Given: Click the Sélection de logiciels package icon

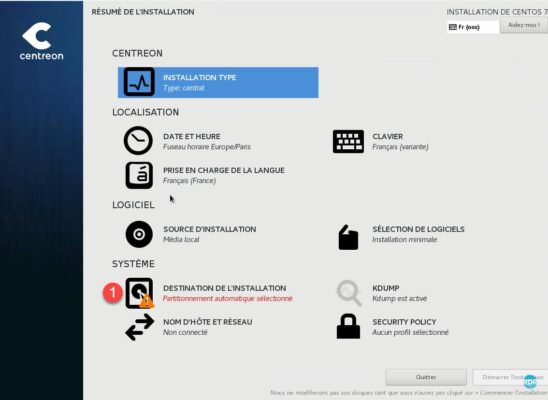Looking at the screenshot, I should click(x=348, y=237).
